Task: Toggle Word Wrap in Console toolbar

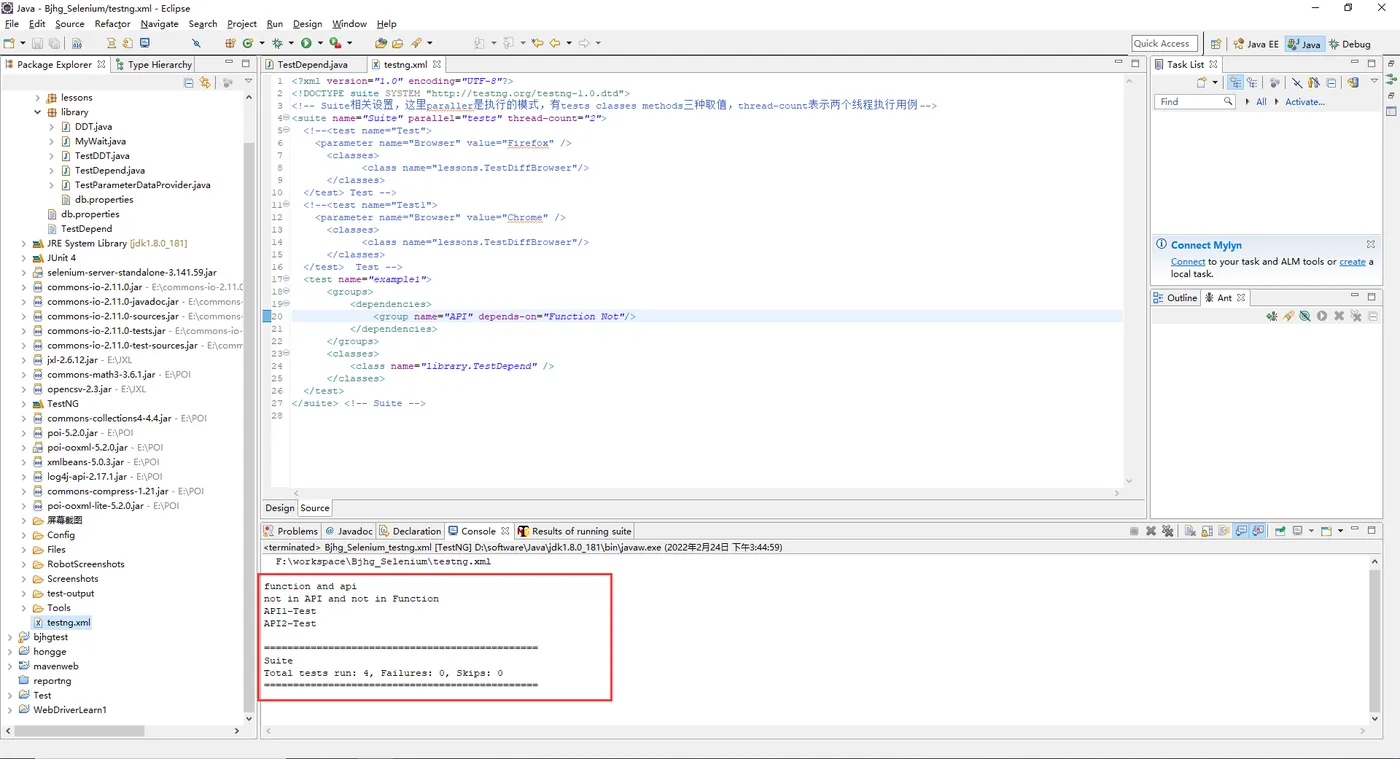Action: [x=1225, y=531]
